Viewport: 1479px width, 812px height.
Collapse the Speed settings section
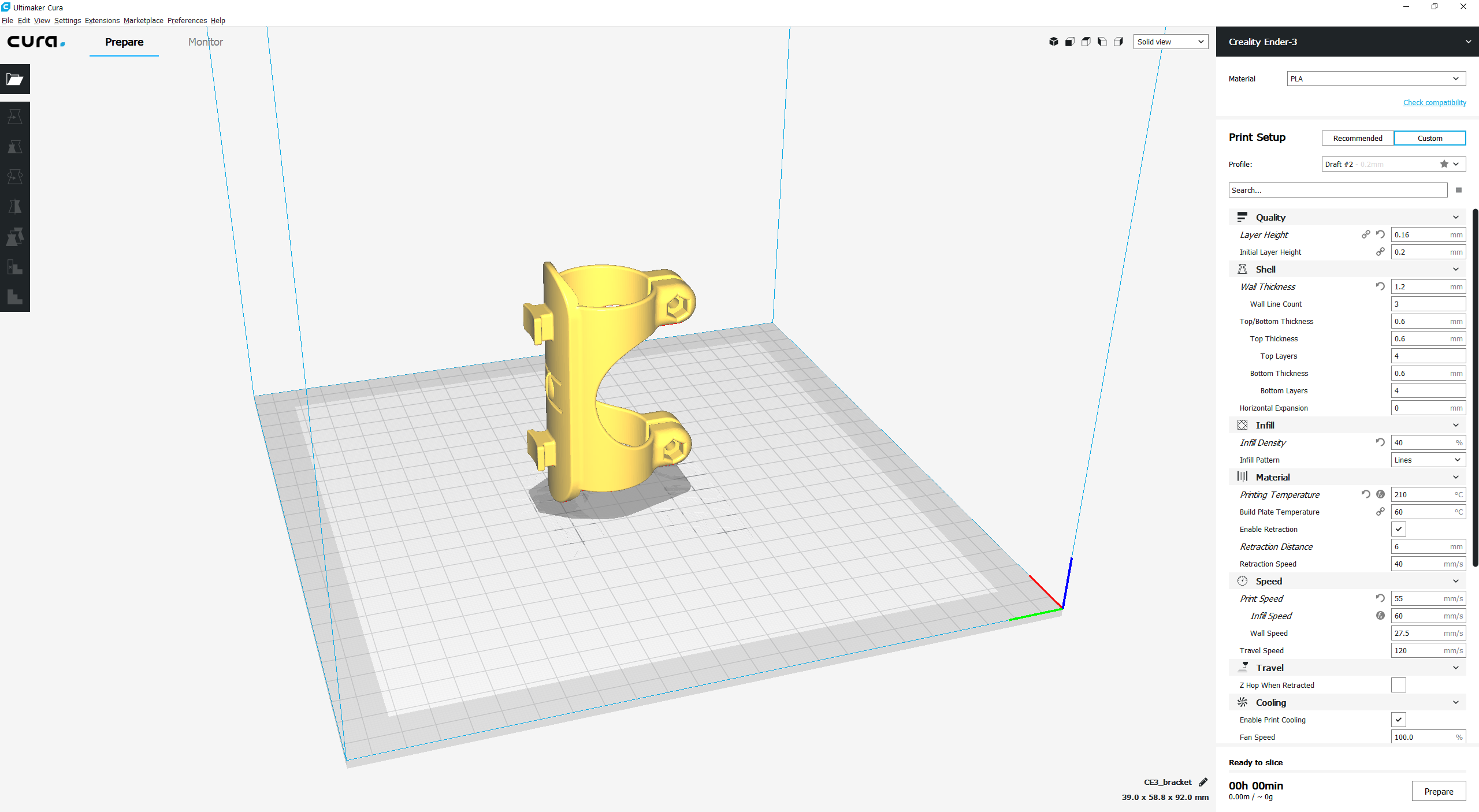tap(1347, 581)
